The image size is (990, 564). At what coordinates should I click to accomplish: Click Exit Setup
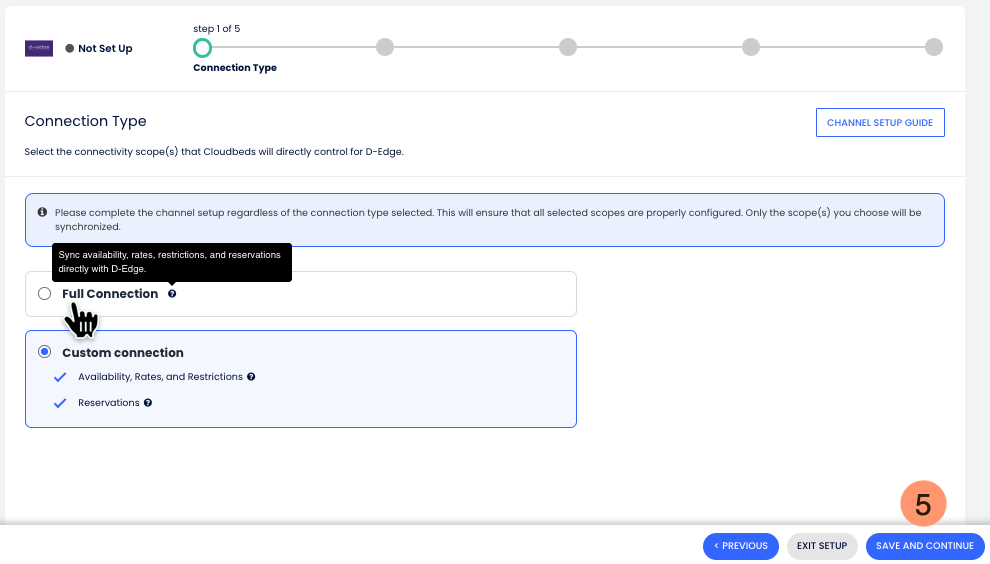click(x=822, y=546)
